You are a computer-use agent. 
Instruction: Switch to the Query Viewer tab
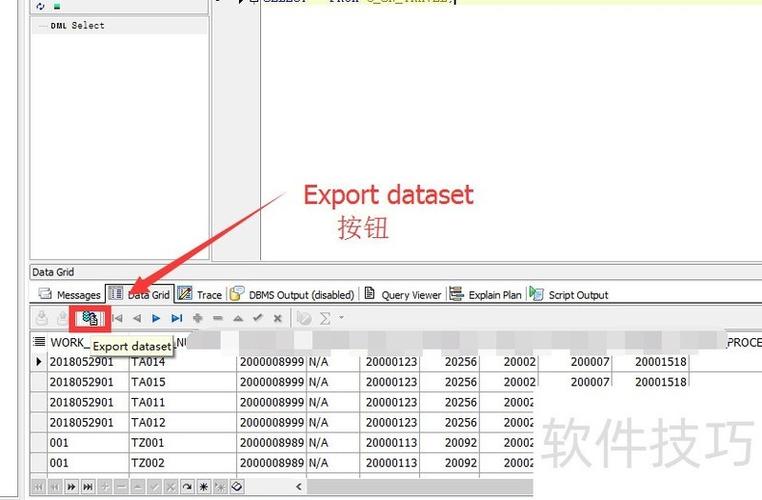pyautogui.click(x=403, y=294)
